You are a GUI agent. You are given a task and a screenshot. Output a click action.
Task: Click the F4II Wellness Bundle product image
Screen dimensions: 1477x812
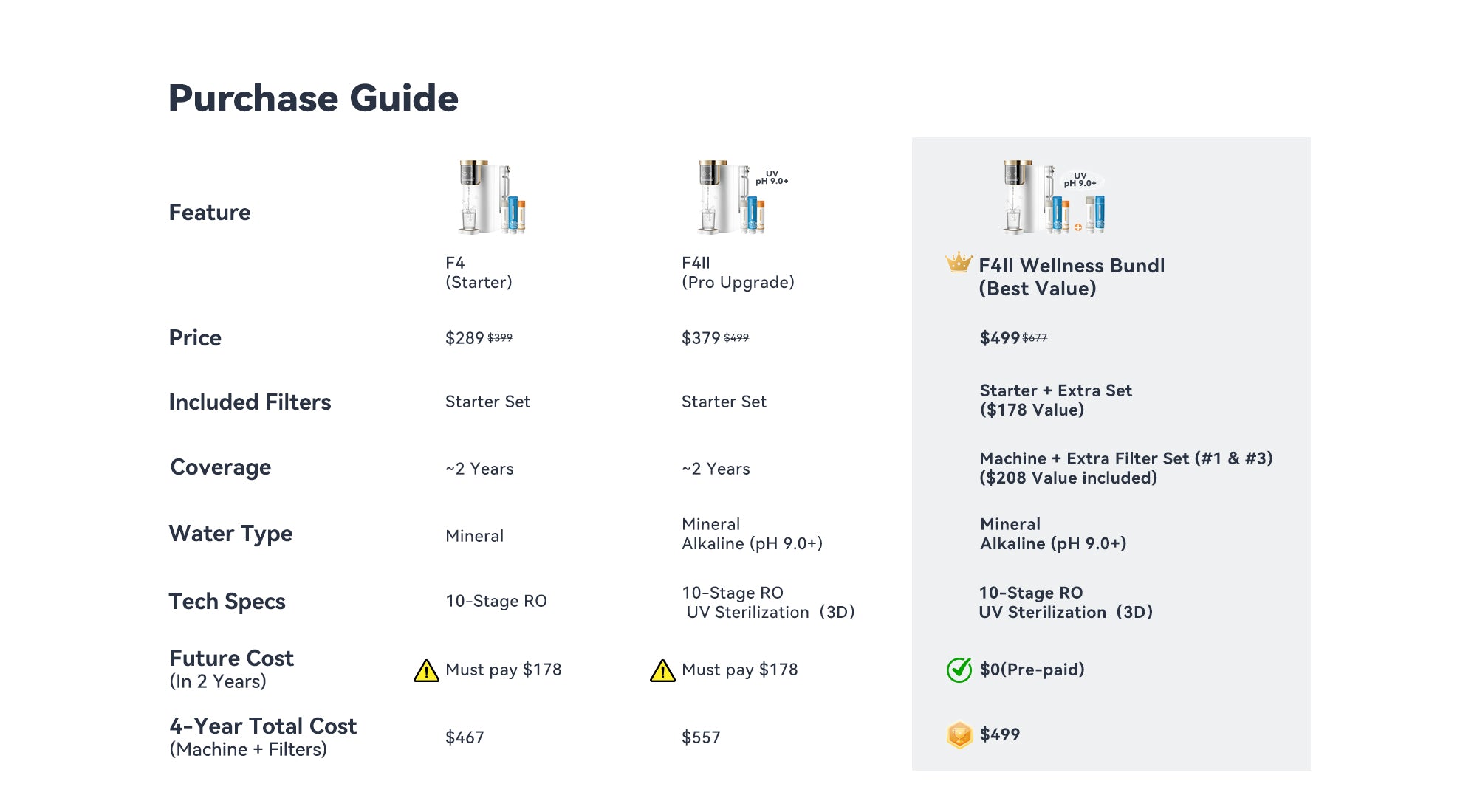click(x=1054, y=197)
